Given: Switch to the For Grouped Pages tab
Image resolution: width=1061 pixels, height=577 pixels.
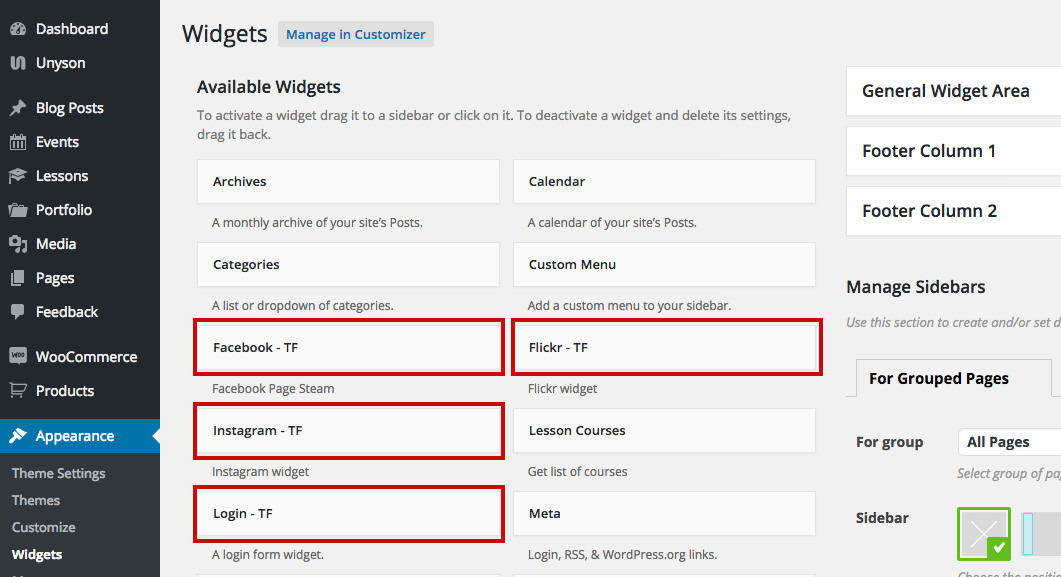Looking at the screenshot, I should point(953,378).
